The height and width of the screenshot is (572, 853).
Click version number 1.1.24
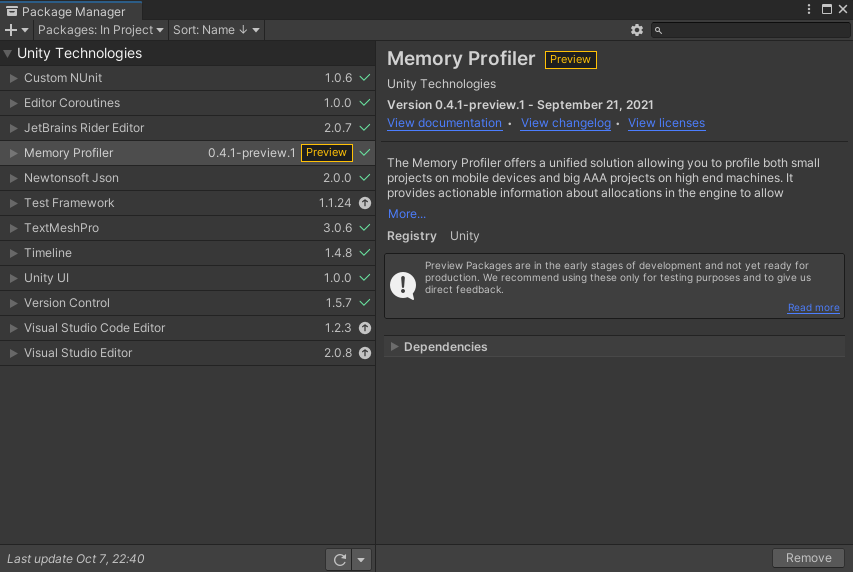pos(335,203)
